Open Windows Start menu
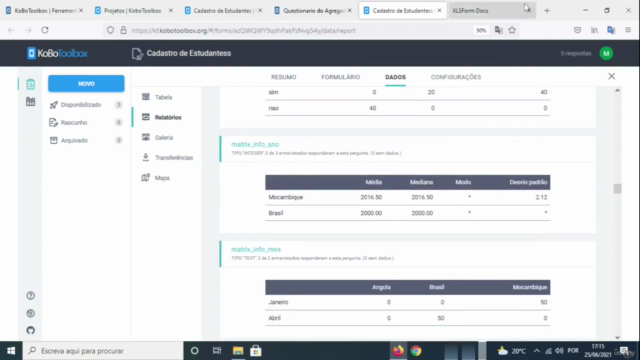640x360 pixels. click(11, 351)
